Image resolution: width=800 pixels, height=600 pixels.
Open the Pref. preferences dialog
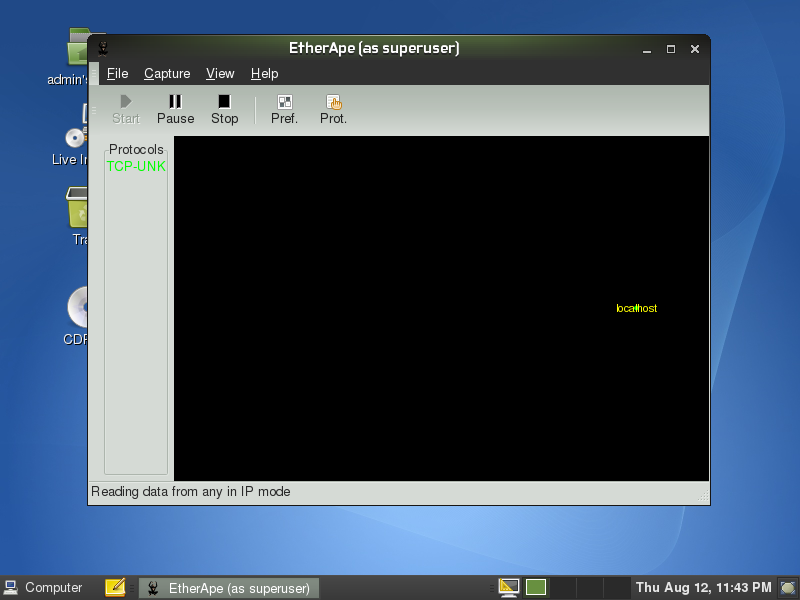285,109
